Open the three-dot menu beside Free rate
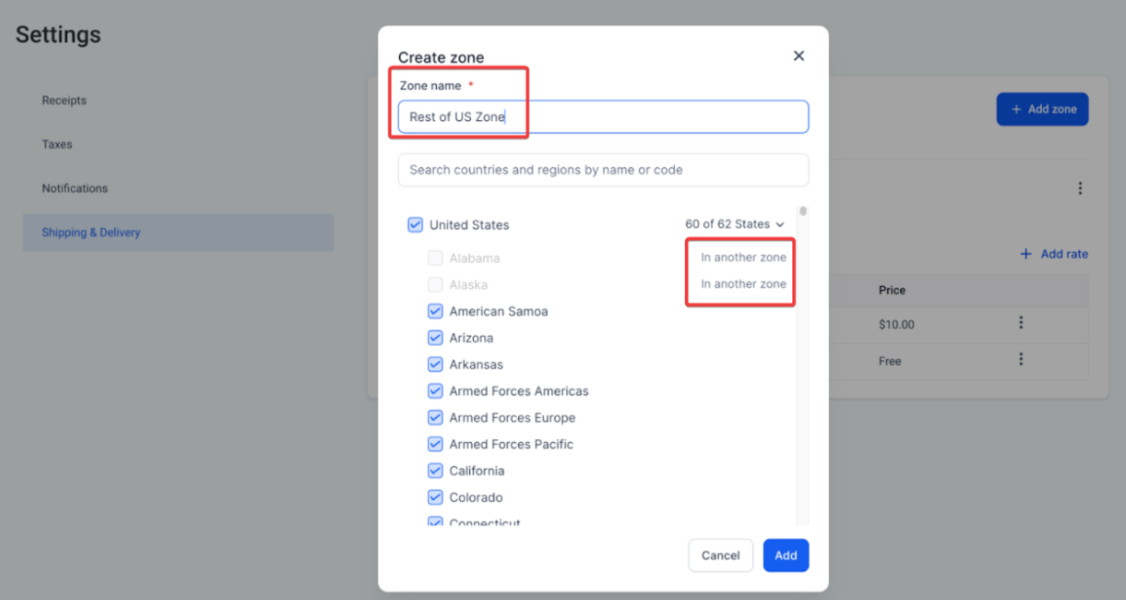The image size is (1126, 600). 1021,360
